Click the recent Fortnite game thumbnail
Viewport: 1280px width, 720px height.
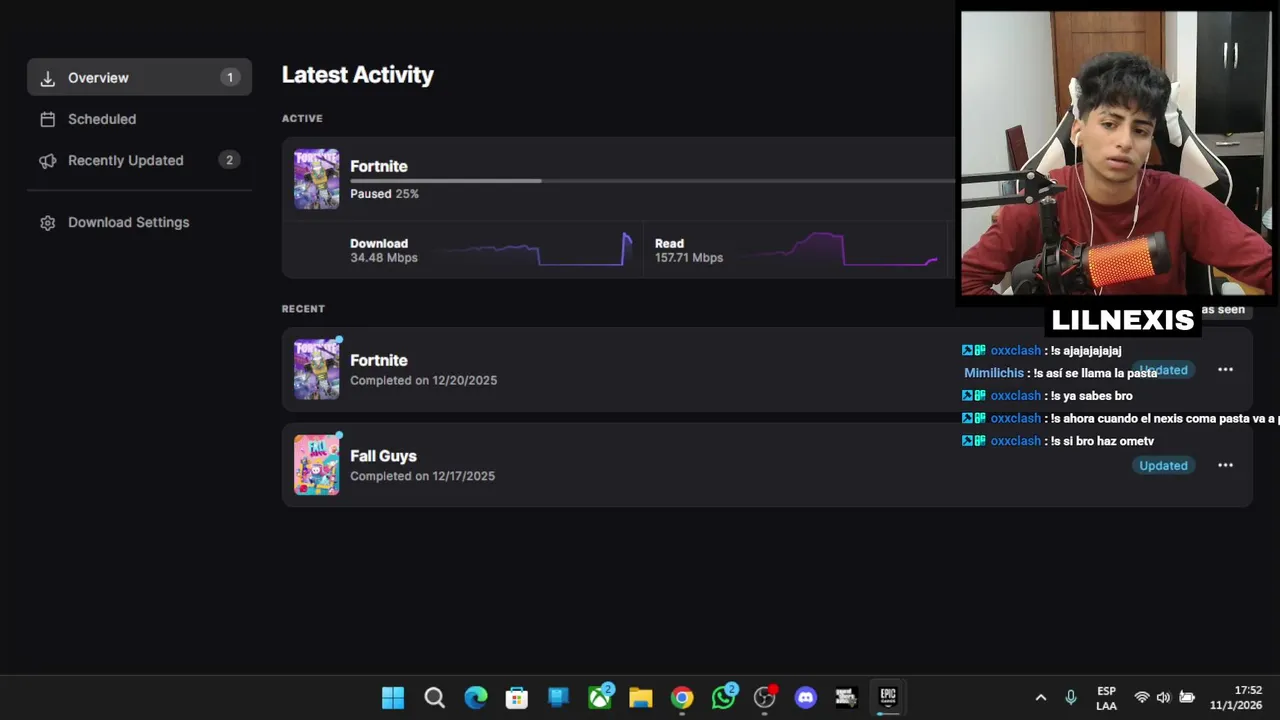click(x=316, y=369)
